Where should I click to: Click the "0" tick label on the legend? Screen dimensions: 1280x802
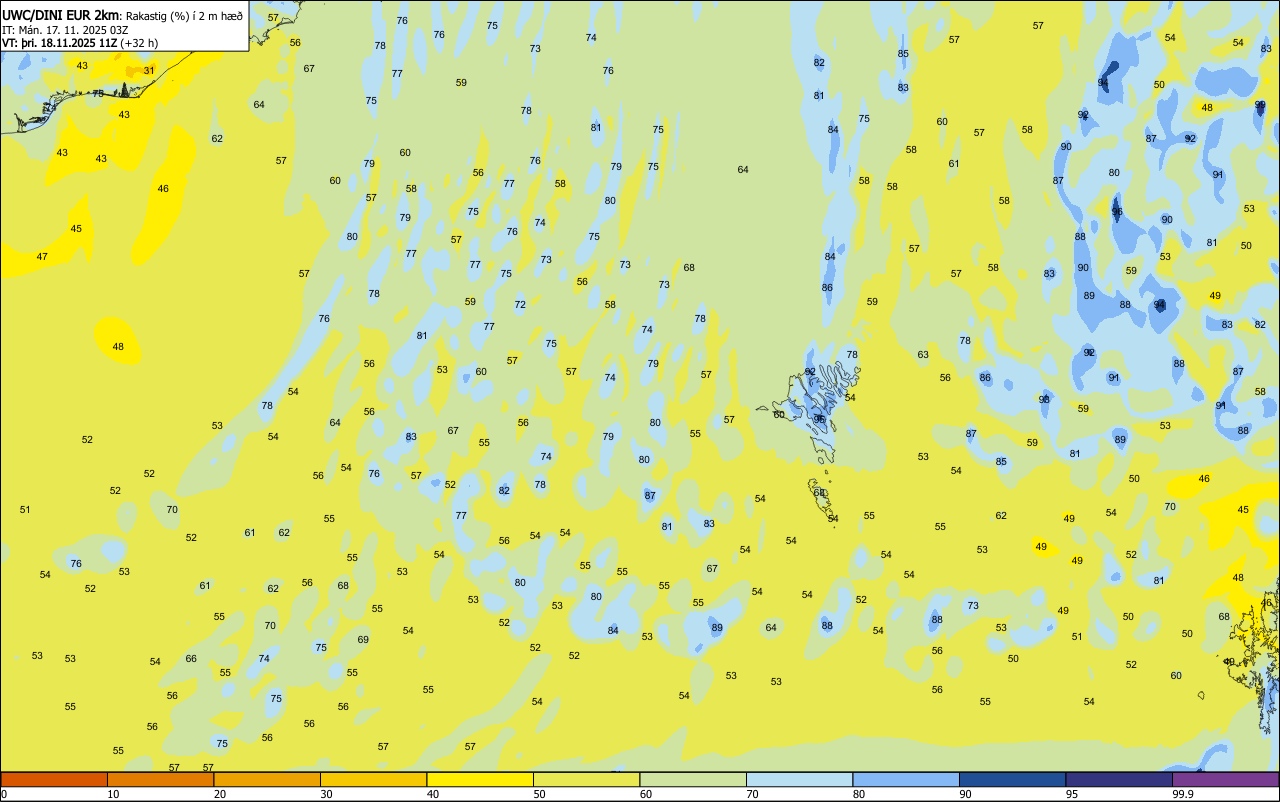4,794
